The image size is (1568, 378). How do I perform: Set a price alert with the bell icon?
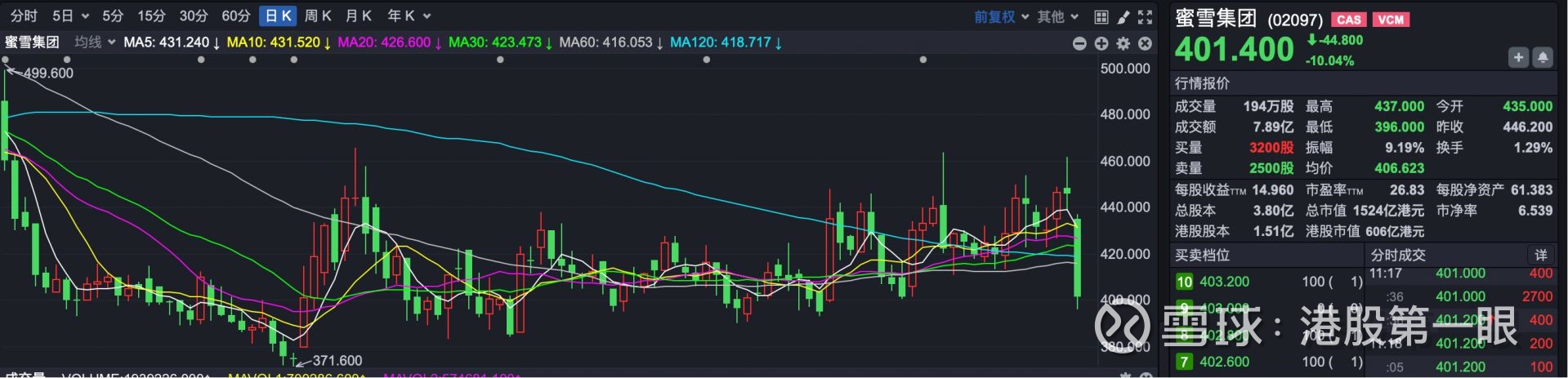tap(1543, 57)
